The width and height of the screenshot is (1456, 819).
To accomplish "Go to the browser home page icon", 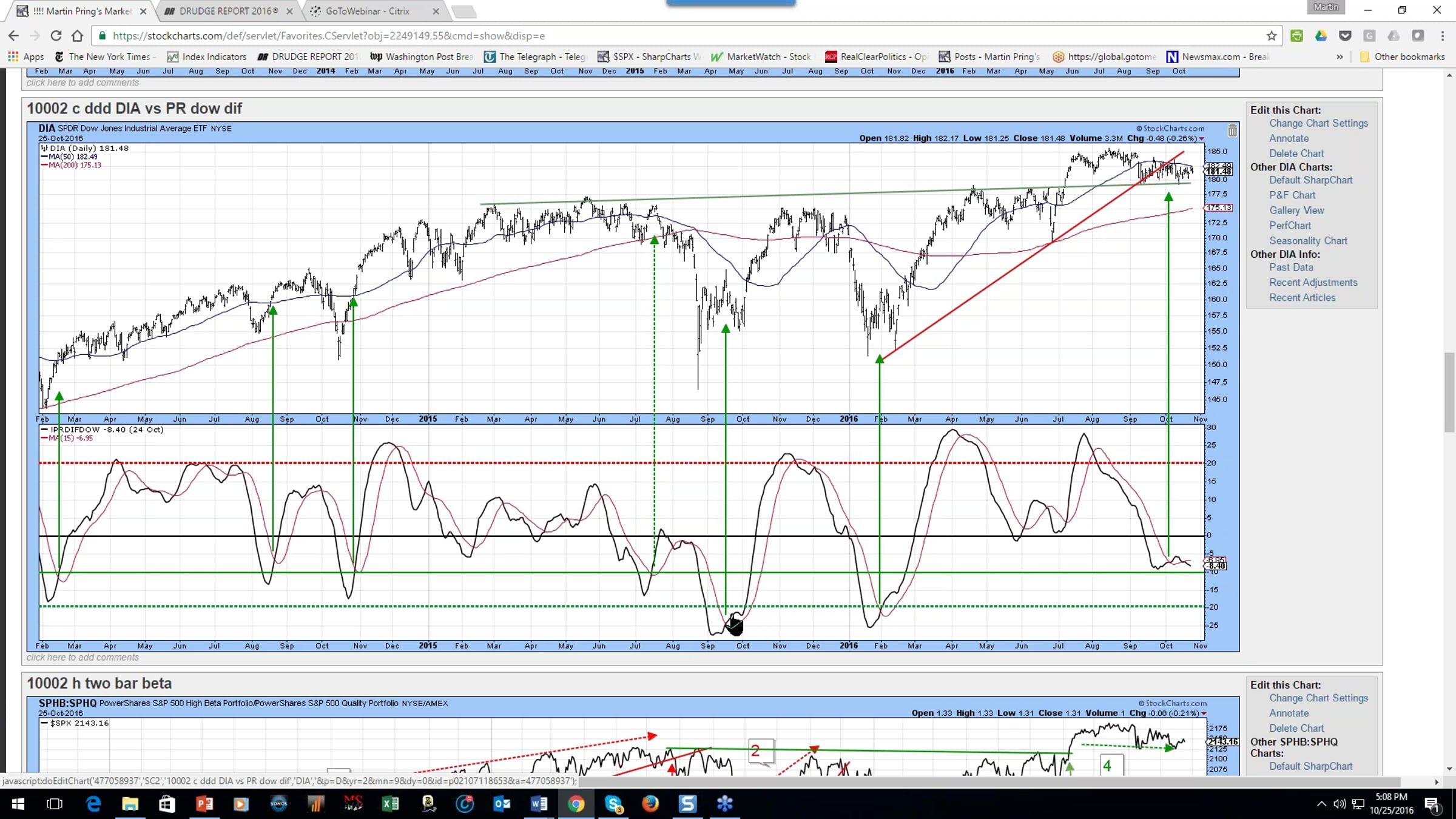I will (x=77, y=36).
